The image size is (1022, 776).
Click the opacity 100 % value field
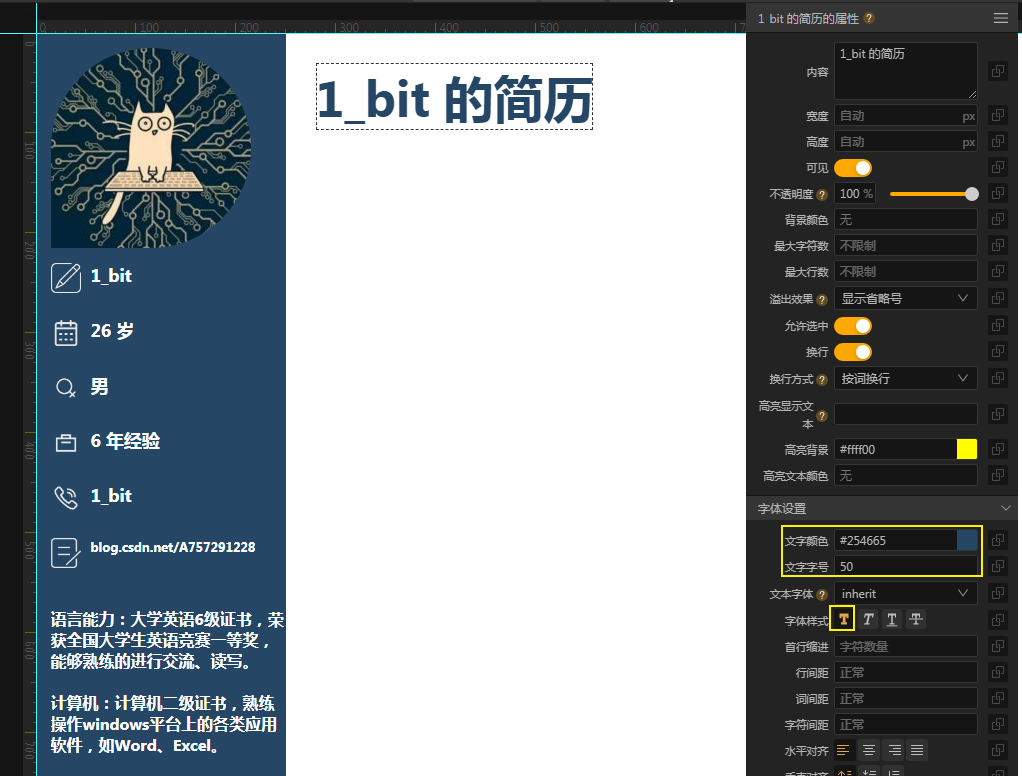pos(854,194)
